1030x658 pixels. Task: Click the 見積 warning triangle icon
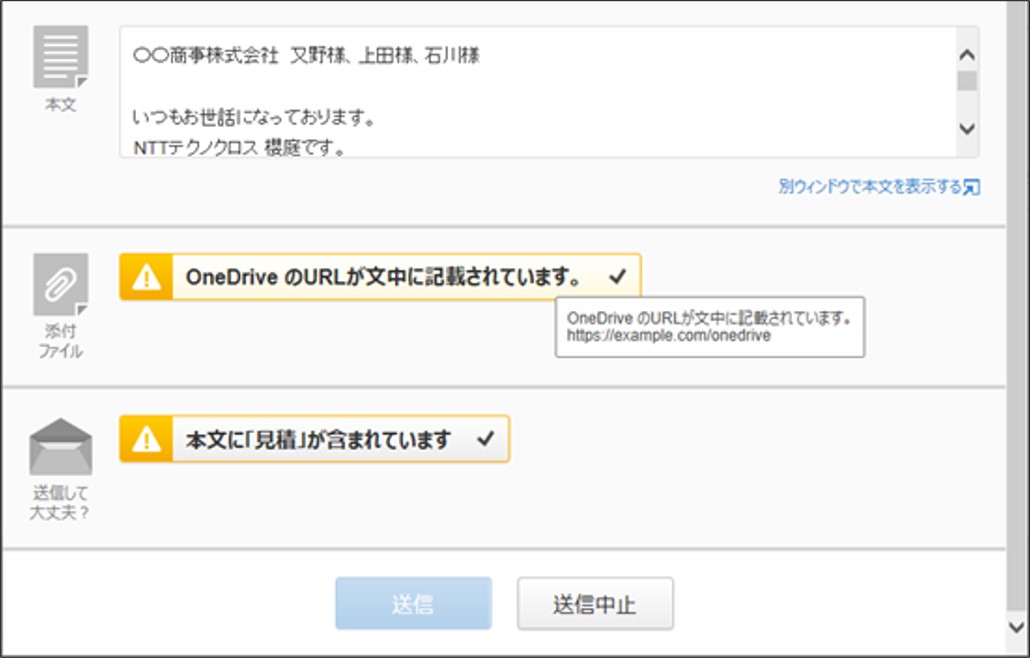tap(146, 439)
